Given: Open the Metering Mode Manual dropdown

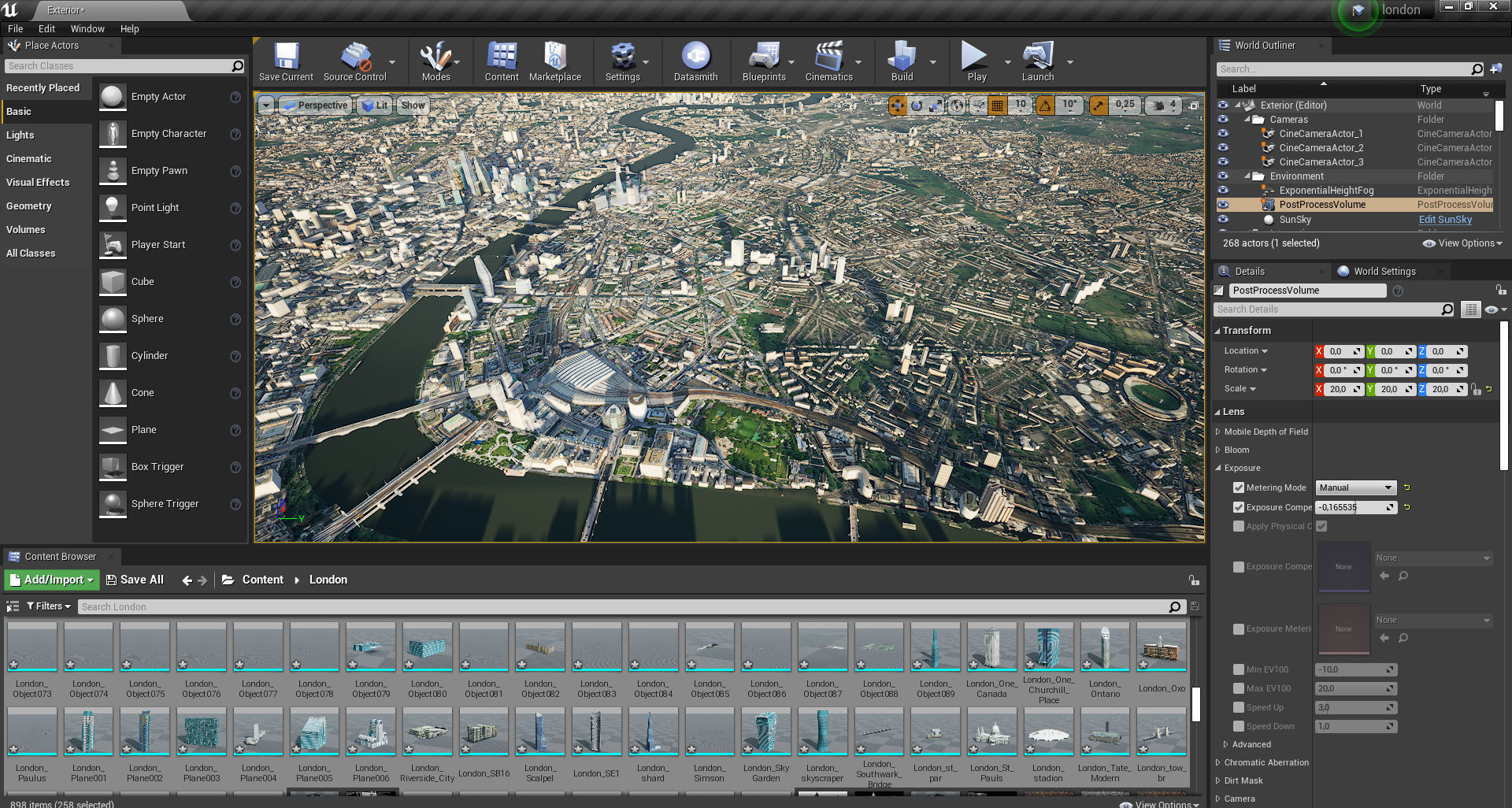Looking at the screenshot, I should pos(1356,487).
